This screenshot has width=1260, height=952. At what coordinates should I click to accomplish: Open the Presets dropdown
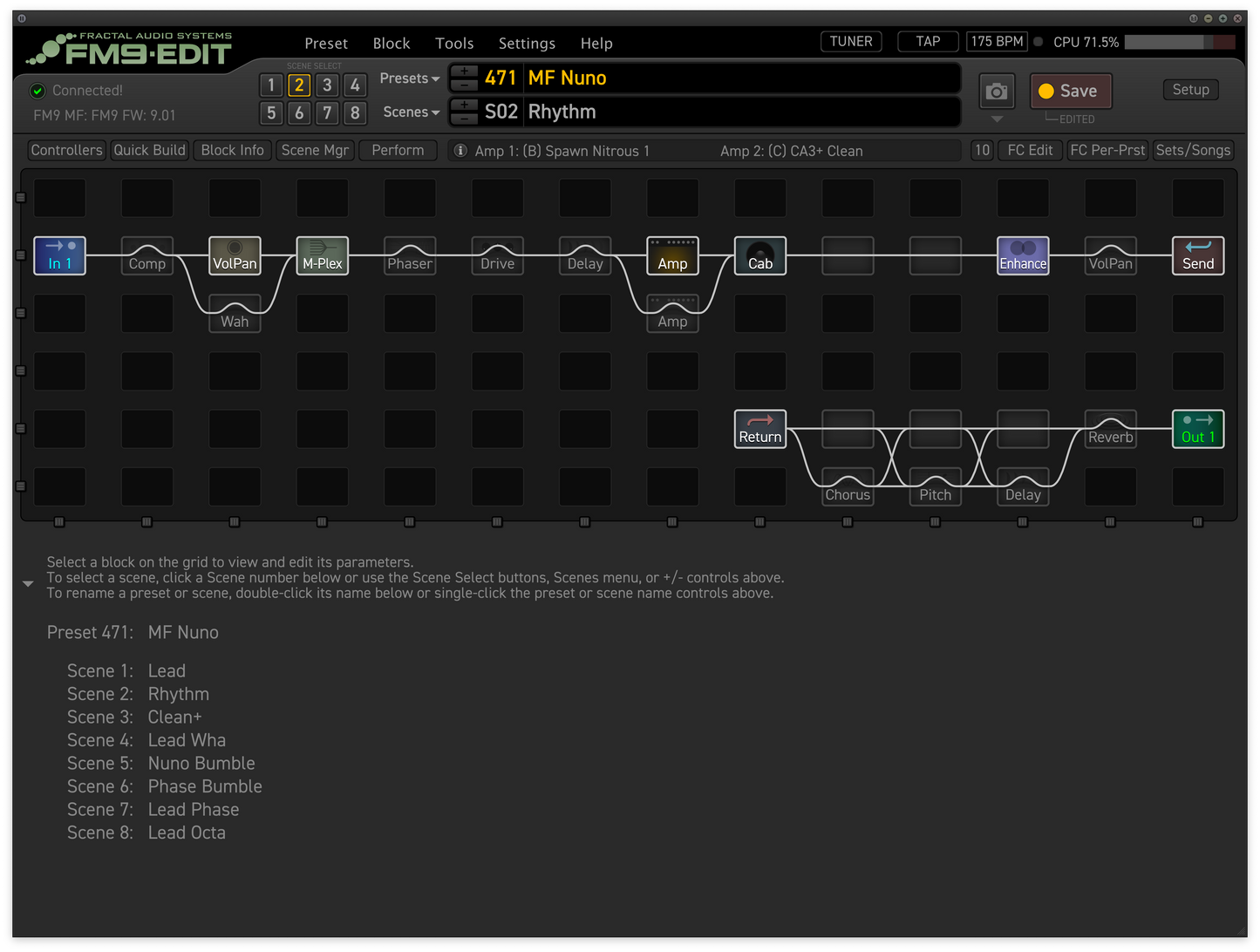coord(409,78)
